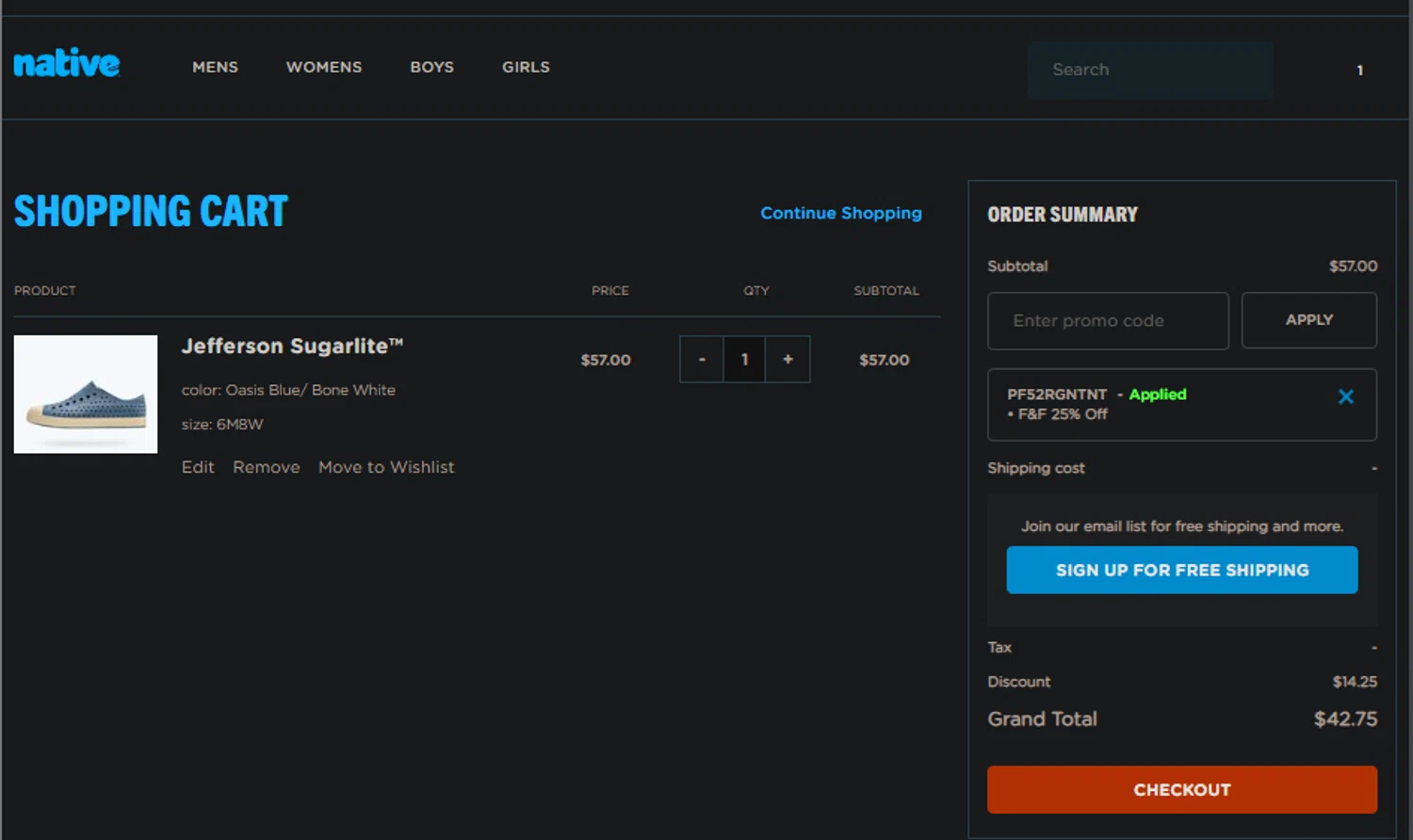Open the GIRLS menu
Image resolution: width=1413 pixels, height=840 pixels.
[526, 67]
